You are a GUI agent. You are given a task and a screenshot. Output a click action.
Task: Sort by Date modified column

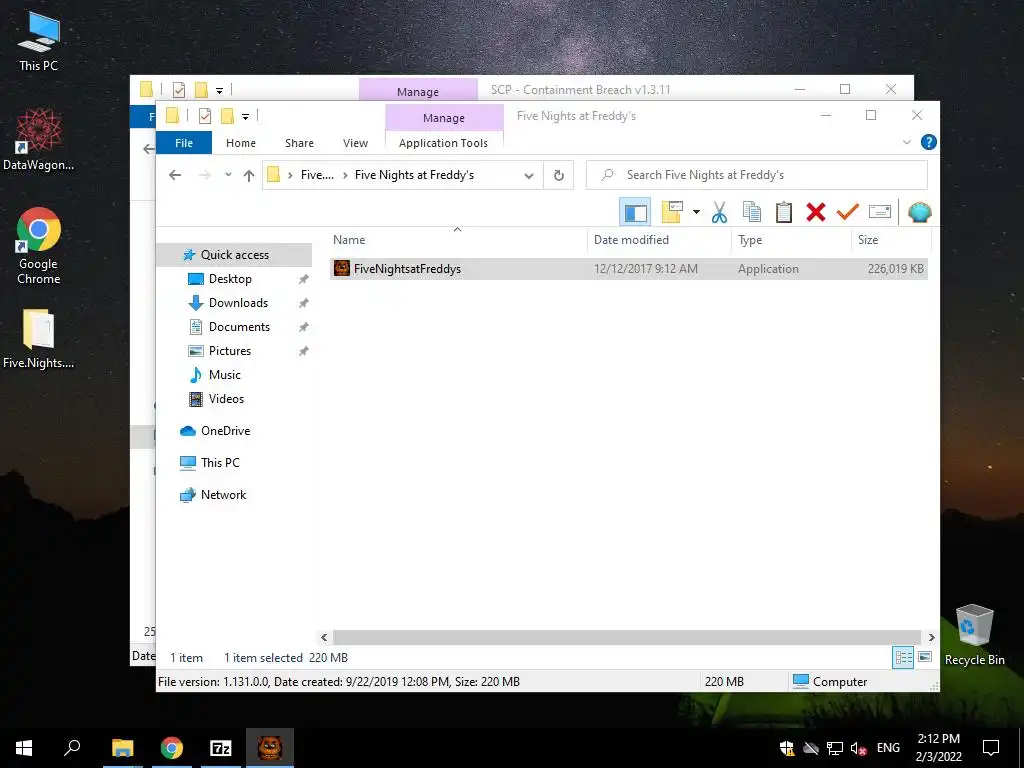point(659,240)
